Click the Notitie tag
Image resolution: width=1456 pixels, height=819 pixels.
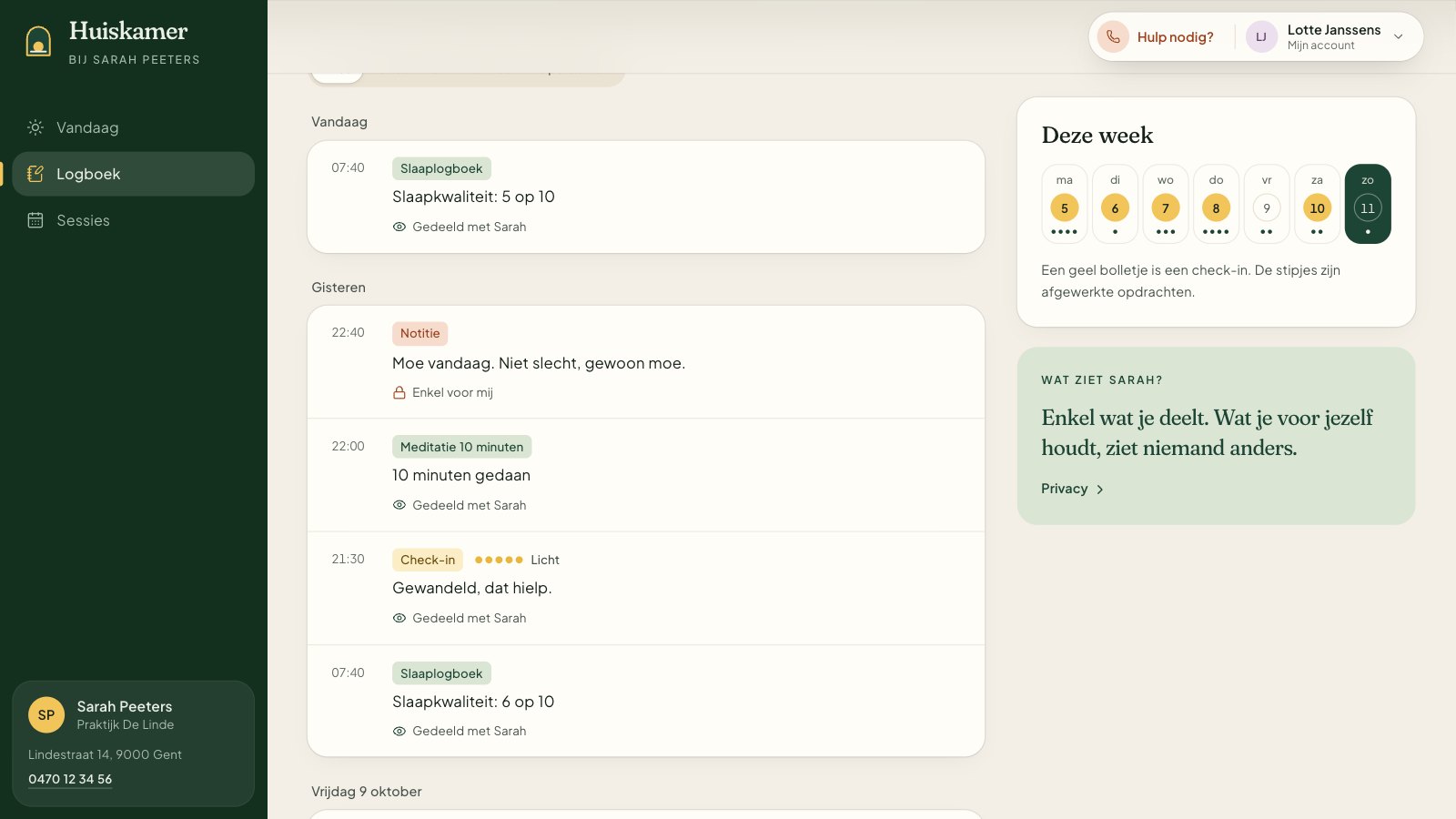coord(420,333)
